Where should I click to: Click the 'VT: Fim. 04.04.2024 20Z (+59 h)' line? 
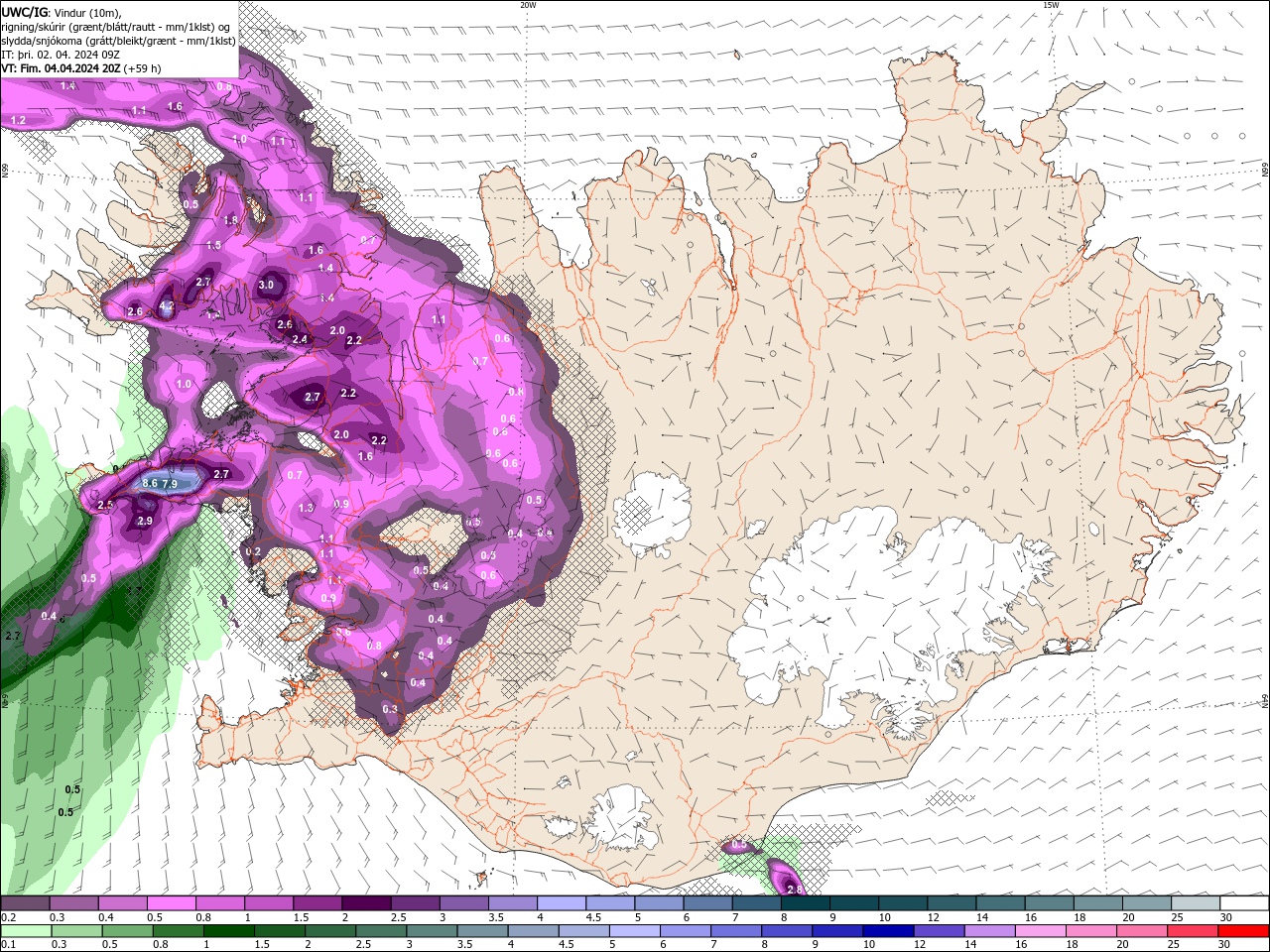[x=81, y=68]
